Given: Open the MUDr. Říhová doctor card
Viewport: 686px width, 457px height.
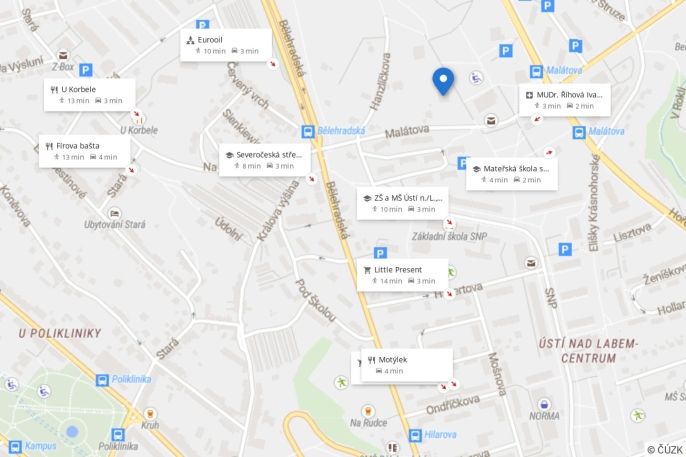Looking at the screenshot, I should 565,100.
